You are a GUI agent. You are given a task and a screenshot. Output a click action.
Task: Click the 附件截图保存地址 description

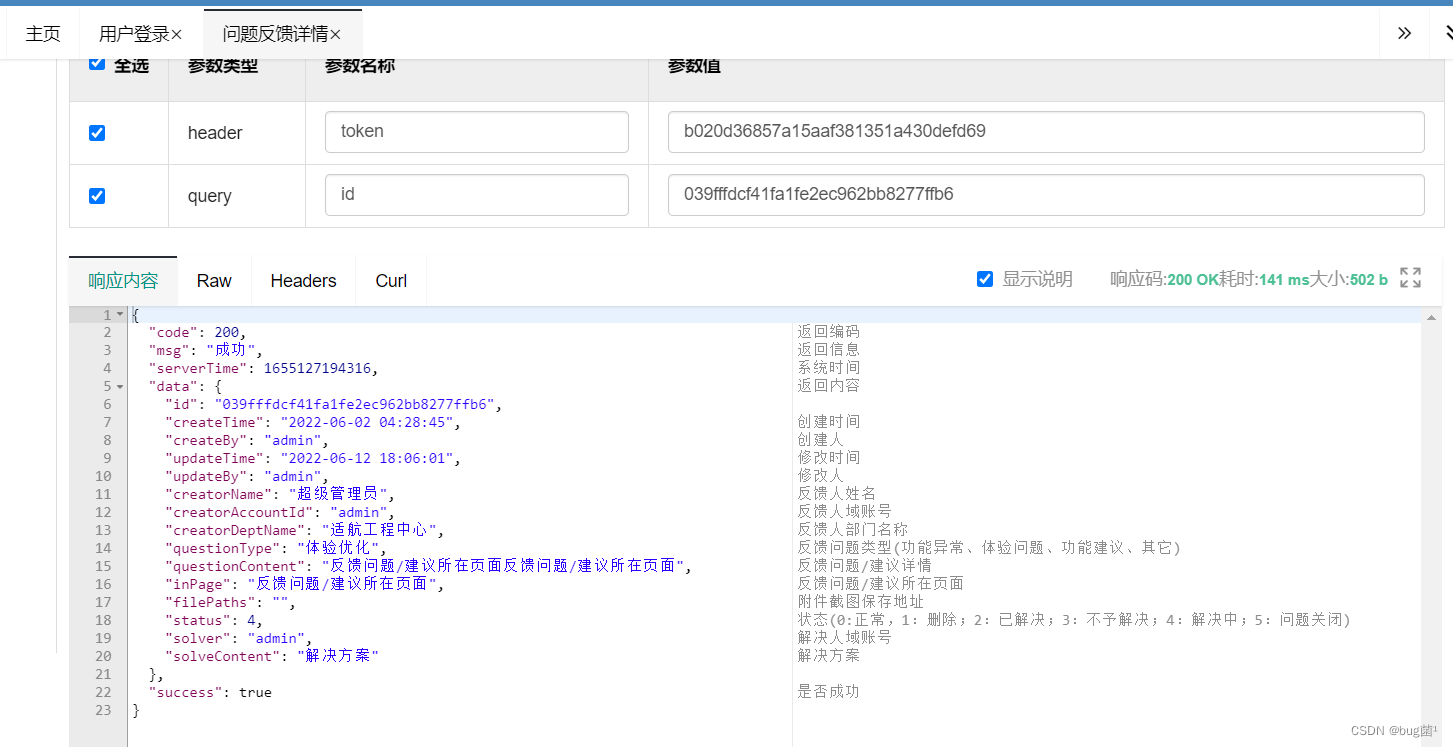861,603
